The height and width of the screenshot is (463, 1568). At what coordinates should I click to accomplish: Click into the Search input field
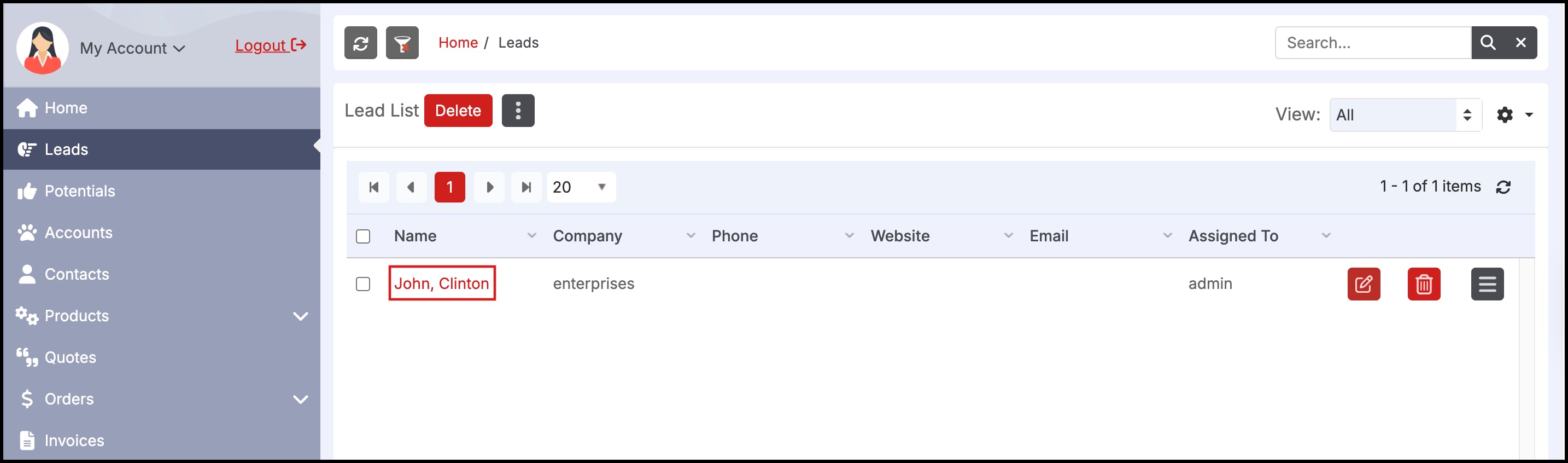1373,43
